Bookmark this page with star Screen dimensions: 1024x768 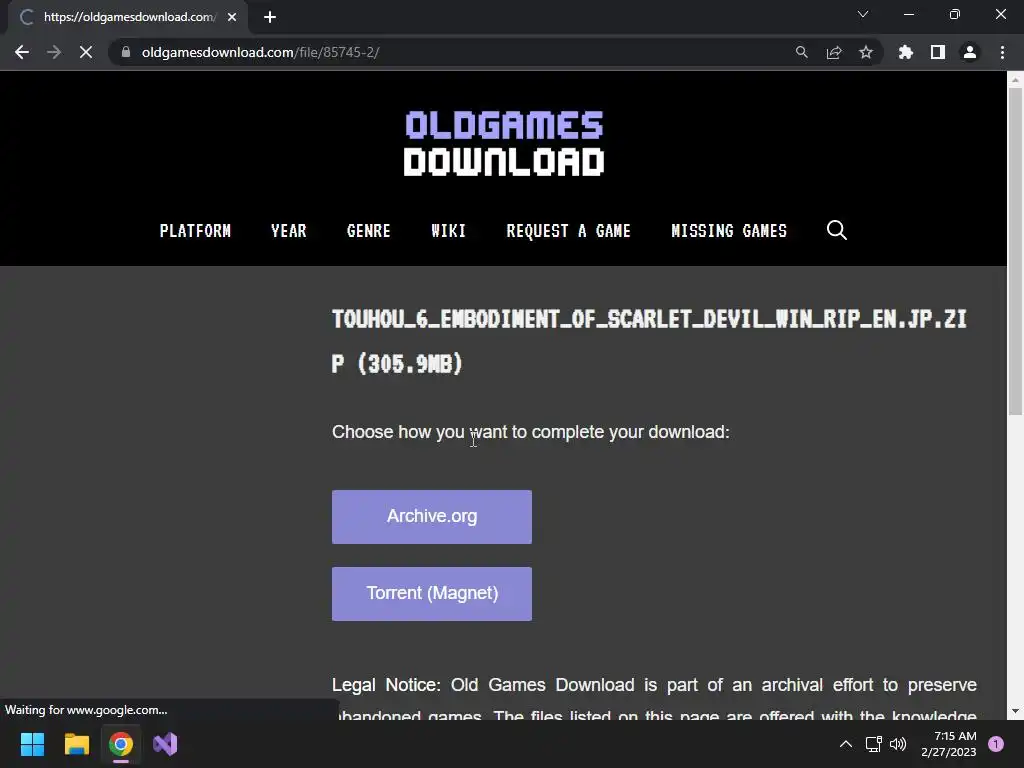pyautogui.click(x=866, y=52)
